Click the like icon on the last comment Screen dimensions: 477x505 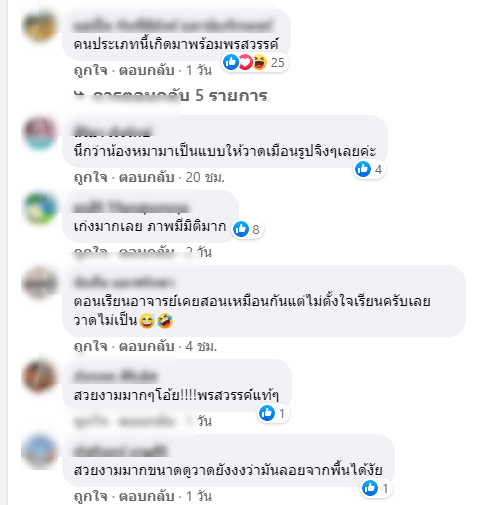tap(370, 488)
